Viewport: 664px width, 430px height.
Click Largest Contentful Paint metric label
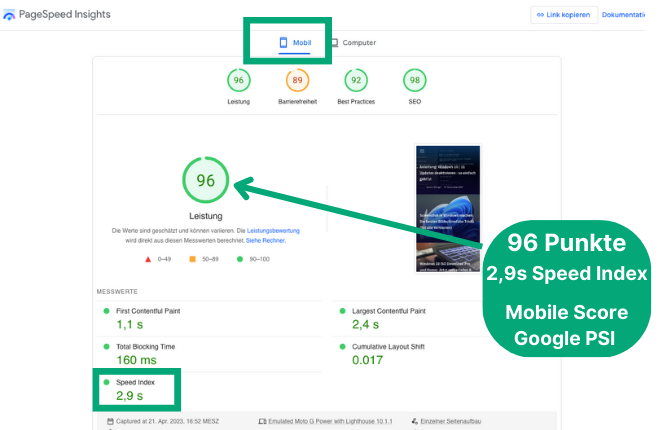tap(389, 311)
